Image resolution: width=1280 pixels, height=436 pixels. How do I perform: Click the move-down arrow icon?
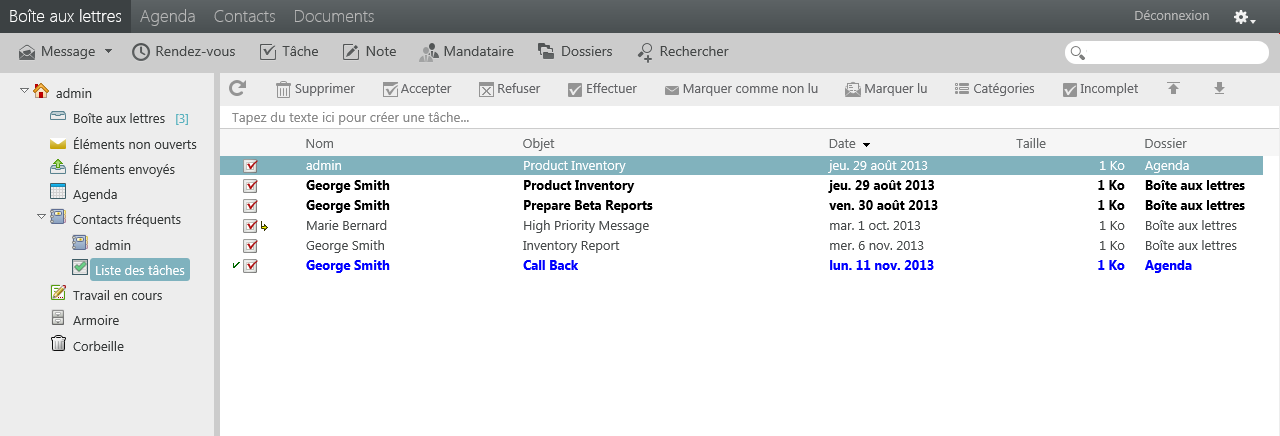1219,88
